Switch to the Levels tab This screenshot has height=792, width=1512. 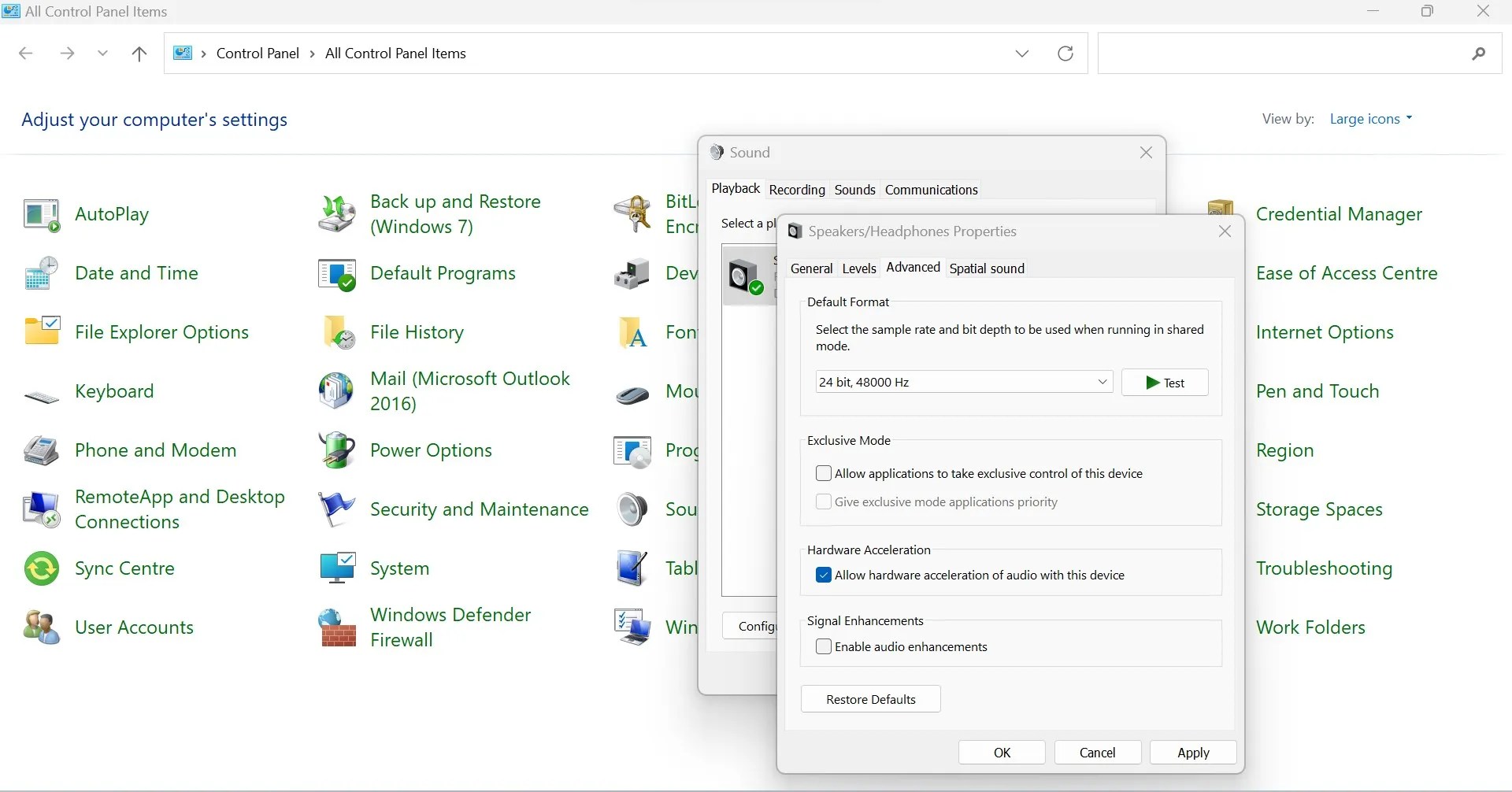tap(859, 268)
